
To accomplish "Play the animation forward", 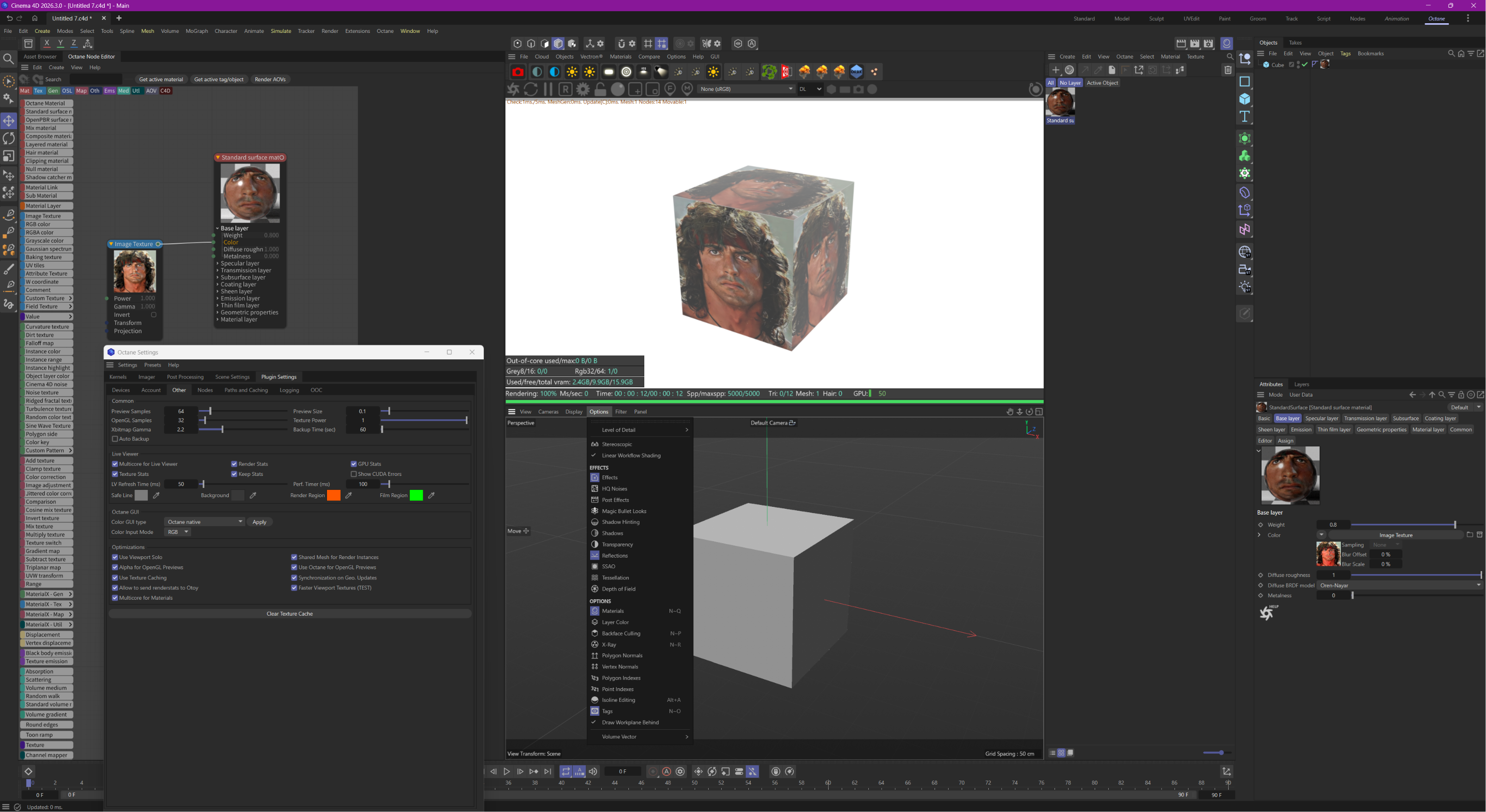I will pos(506,772).
